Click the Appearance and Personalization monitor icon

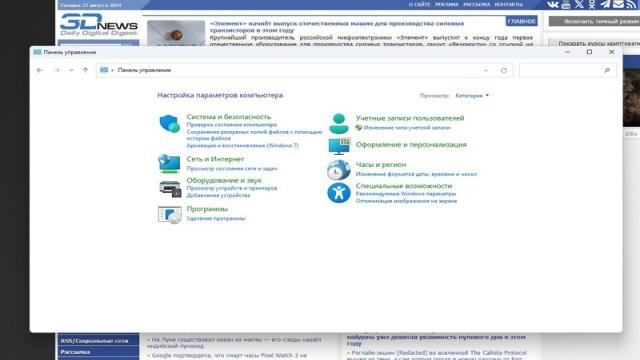pyautogui.click(x=339, y=146)
